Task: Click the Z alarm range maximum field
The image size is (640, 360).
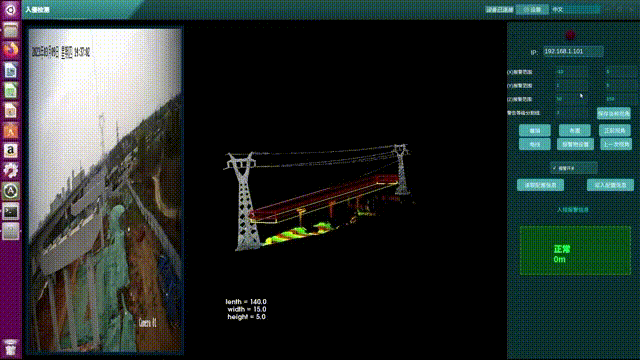Action: pyautogui.click(x=622, y=99)
